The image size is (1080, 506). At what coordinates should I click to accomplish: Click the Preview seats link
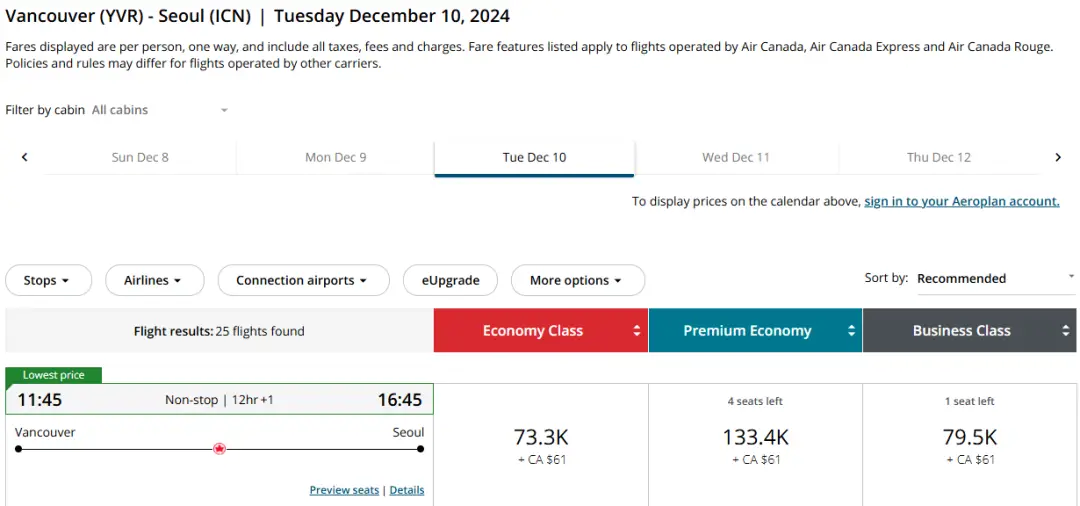coord(344,490)
